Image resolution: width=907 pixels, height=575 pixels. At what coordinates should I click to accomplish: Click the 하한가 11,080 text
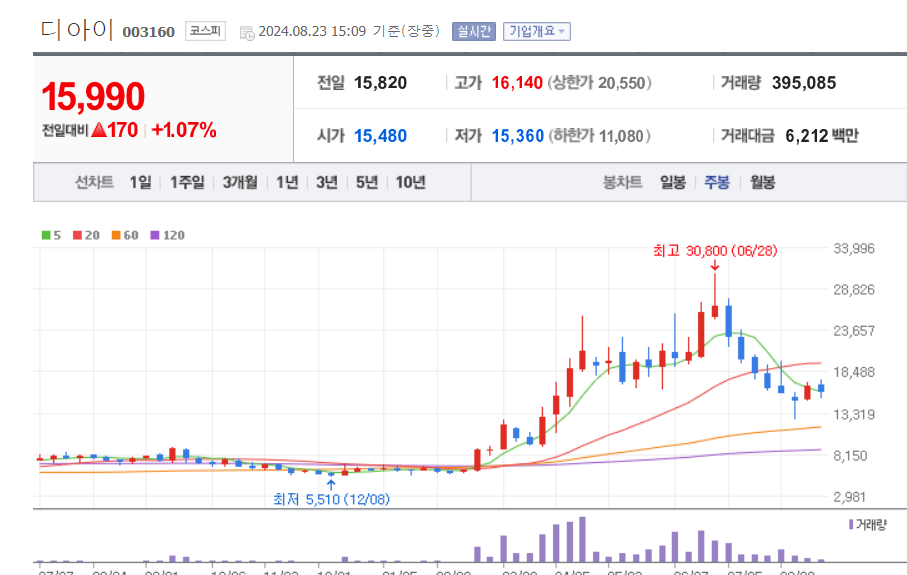click(600, 137)
